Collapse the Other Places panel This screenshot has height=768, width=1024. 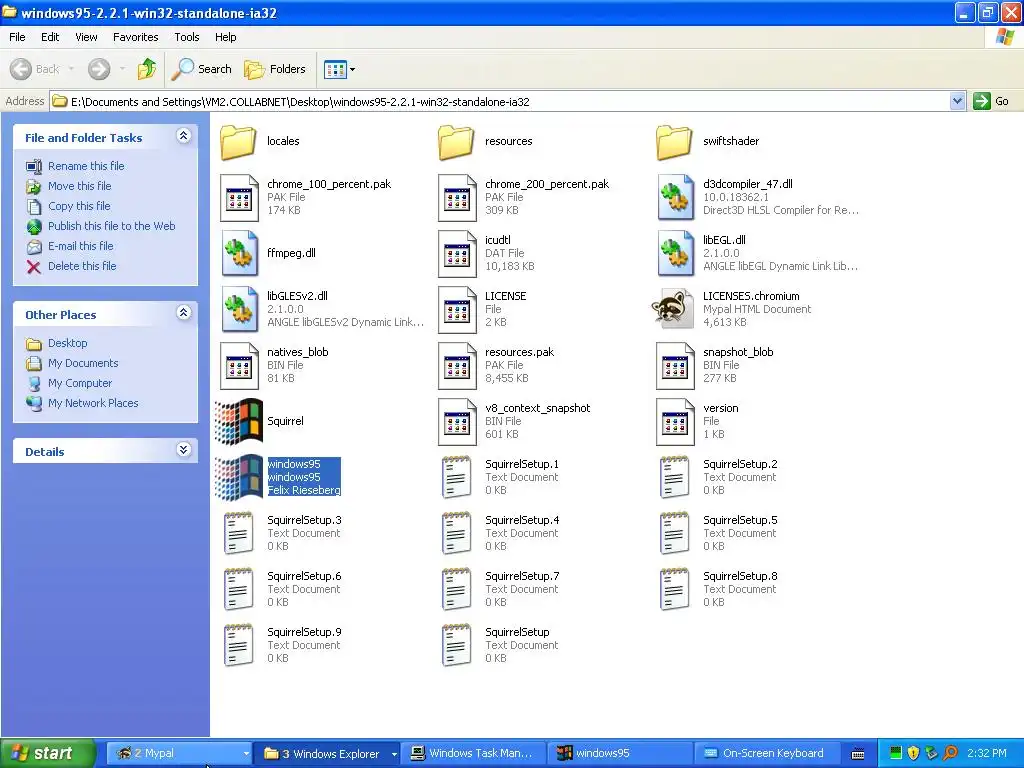[x=184, y=313]
